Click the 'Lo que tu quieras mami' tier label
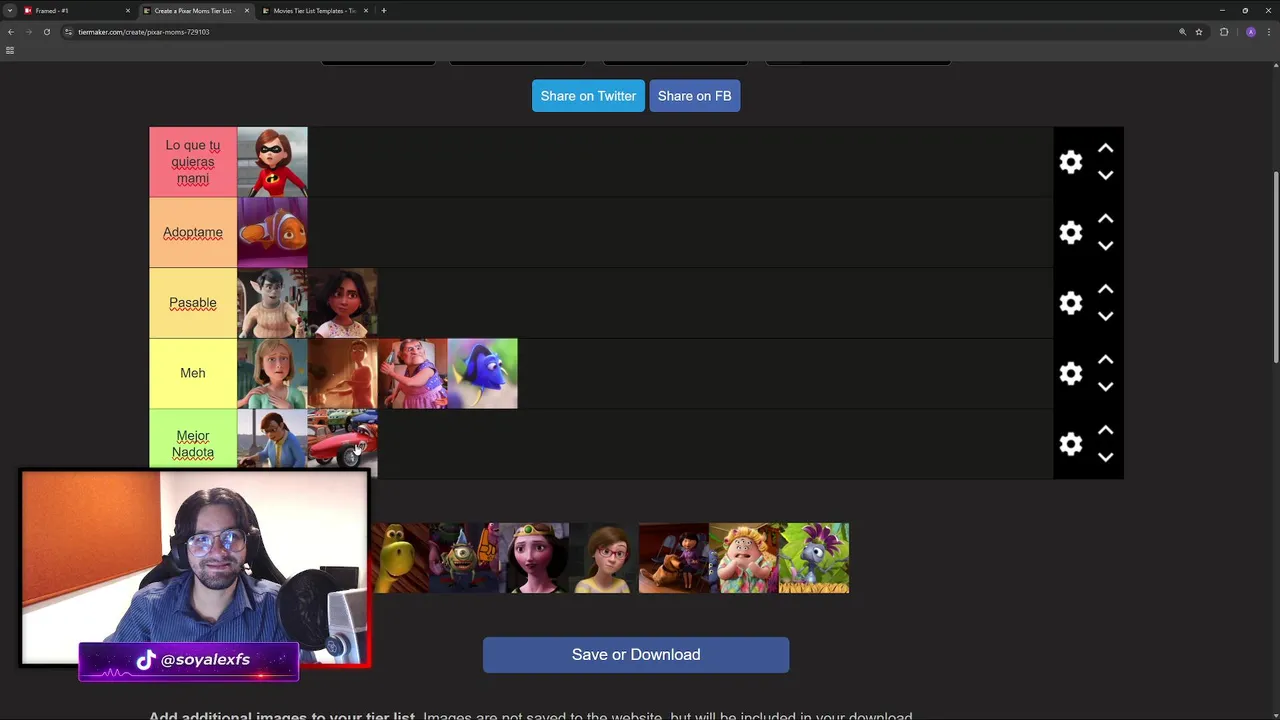 [x=193, y=162]
